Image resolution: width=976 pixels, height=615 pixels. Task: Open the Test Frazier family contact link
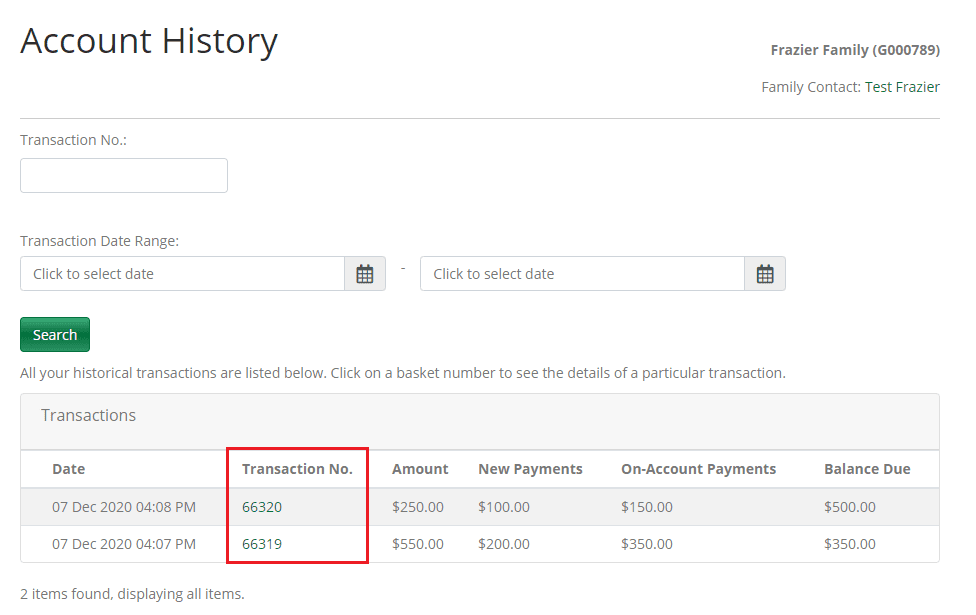(902, 87)
